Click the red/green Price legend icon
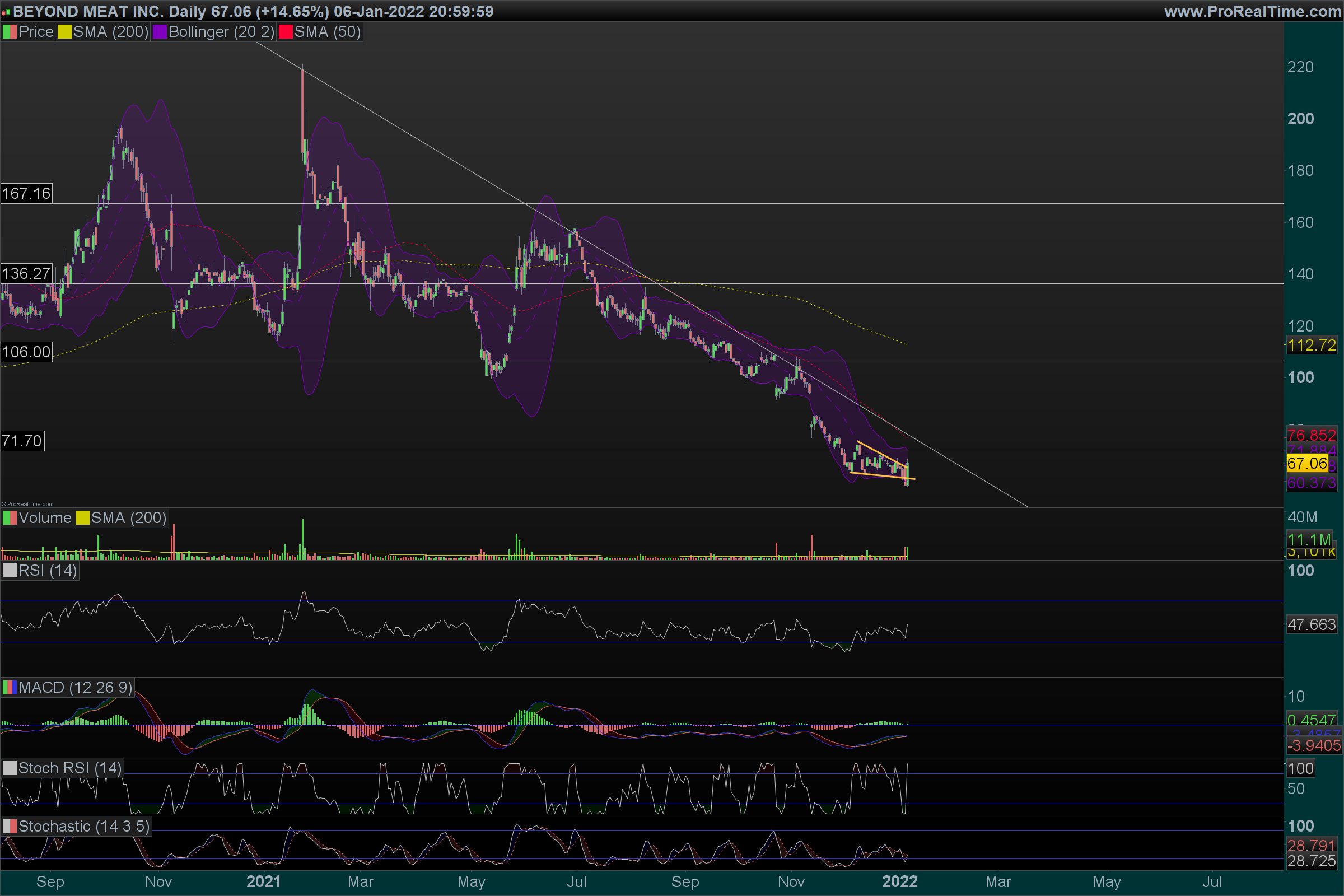1344x896 pixels. [10, 32]
